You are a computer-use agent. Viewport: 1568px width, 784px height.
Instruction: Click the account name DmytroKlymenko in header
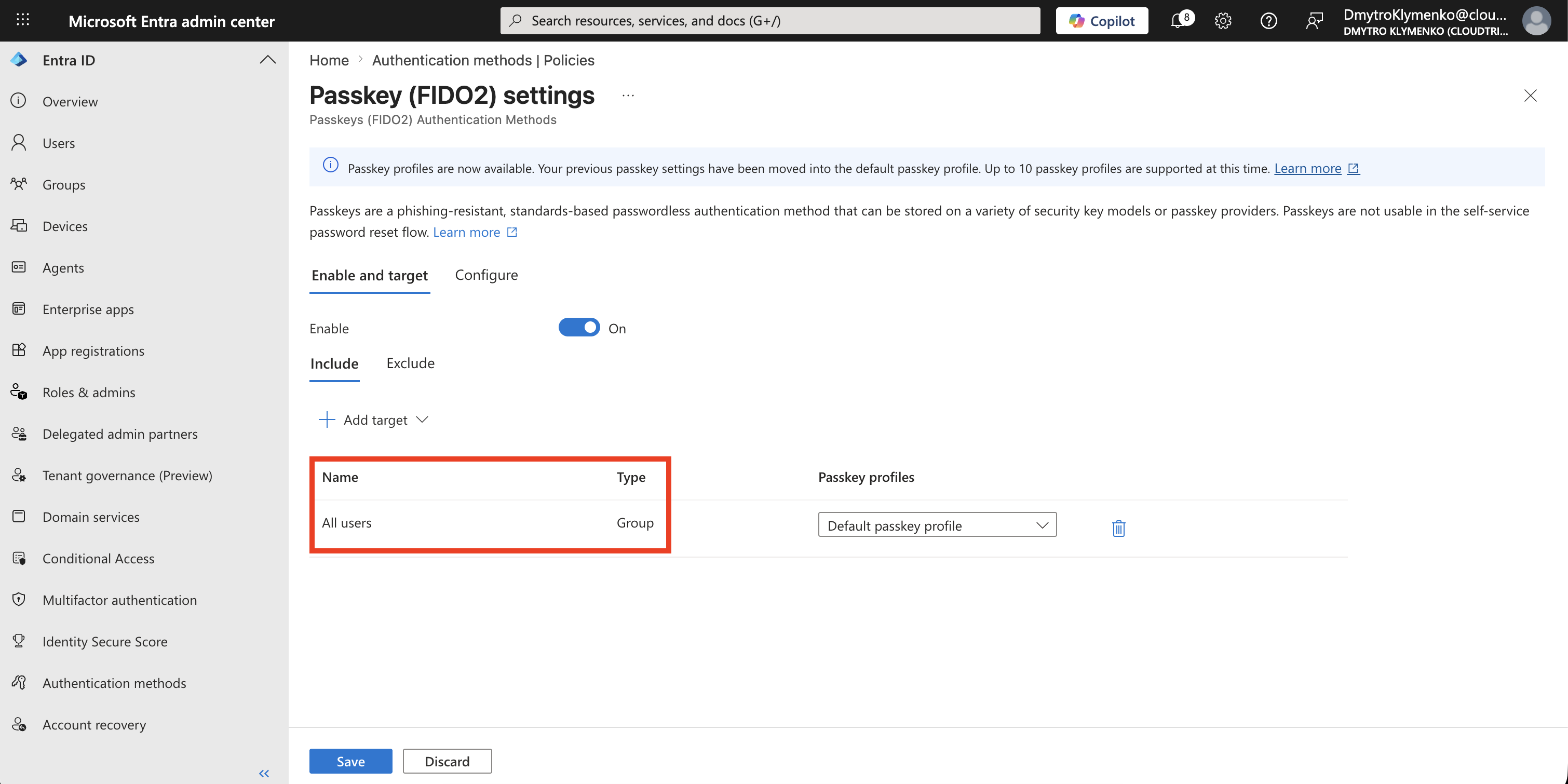click(x=1425, y=15)
